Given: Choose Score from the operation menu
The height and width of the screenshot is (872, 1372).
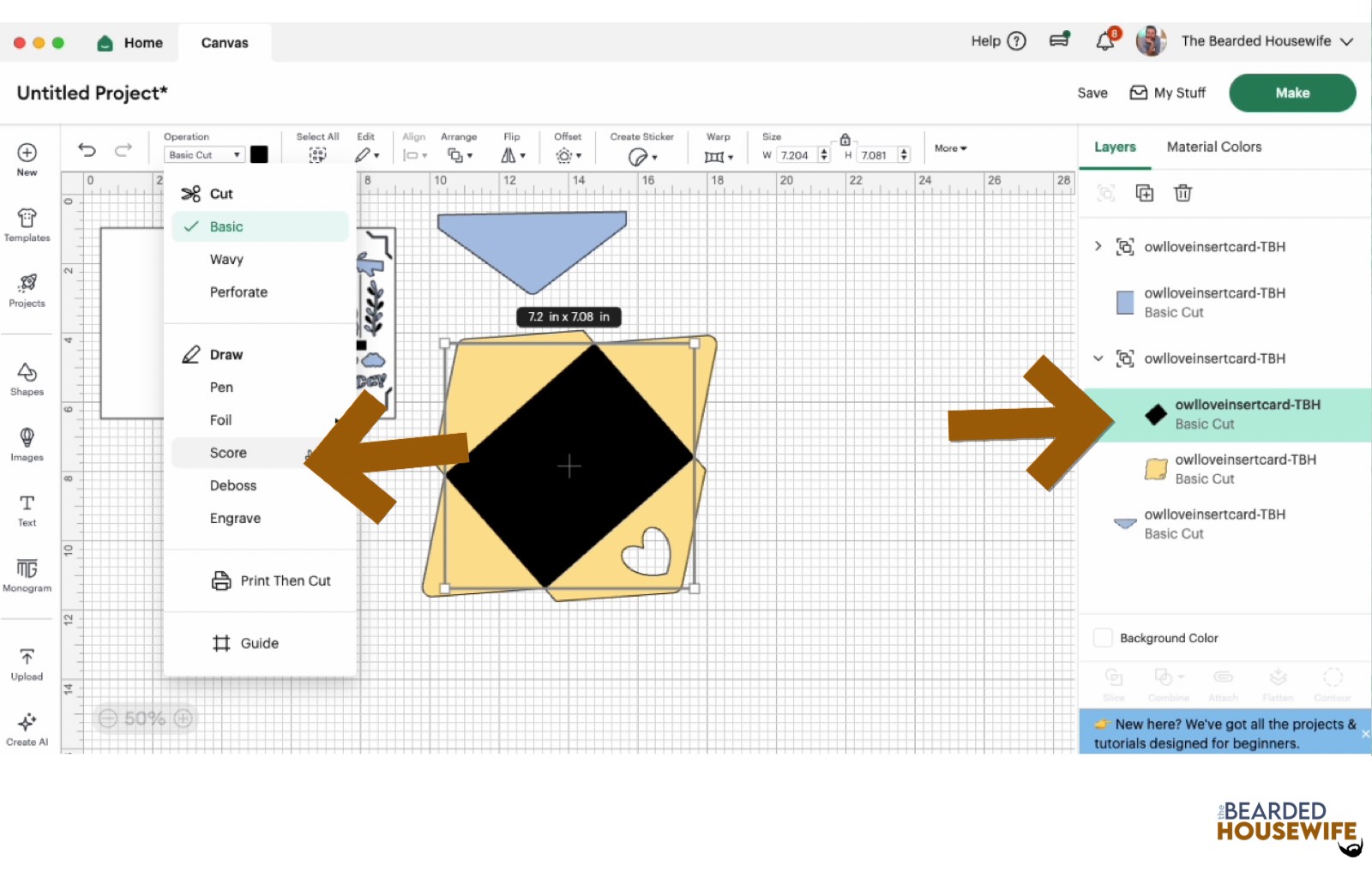Looking at the screenshot, I should 228,453.
